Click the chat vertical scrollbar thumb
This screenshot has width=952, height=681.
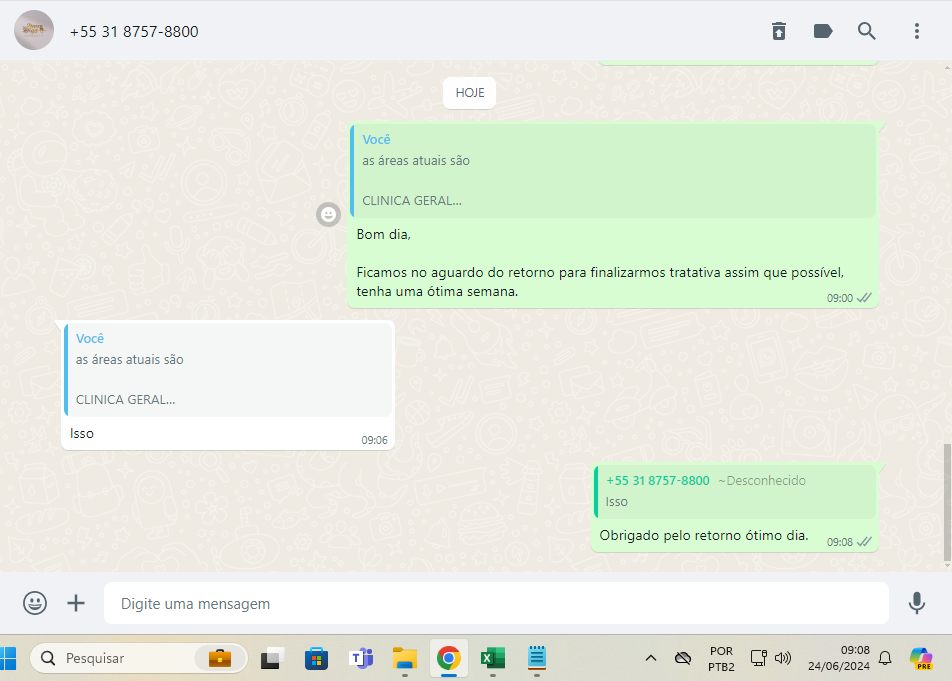[947, 503]
